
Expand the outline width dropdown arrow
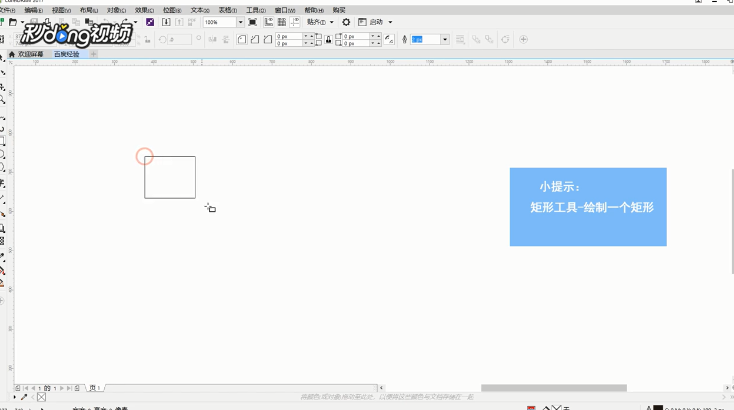coord(445,40)
